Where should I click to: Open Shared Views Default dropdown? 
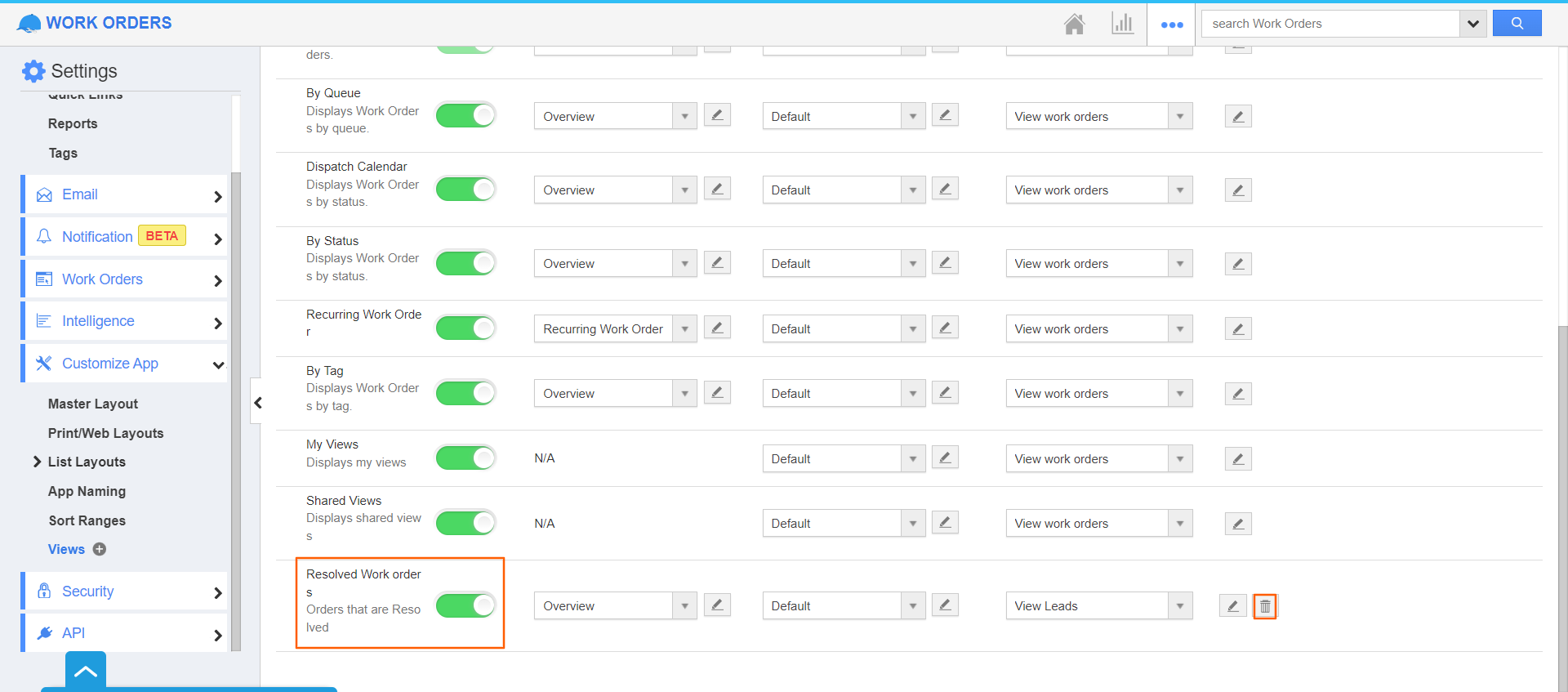[x=844, y=523]
